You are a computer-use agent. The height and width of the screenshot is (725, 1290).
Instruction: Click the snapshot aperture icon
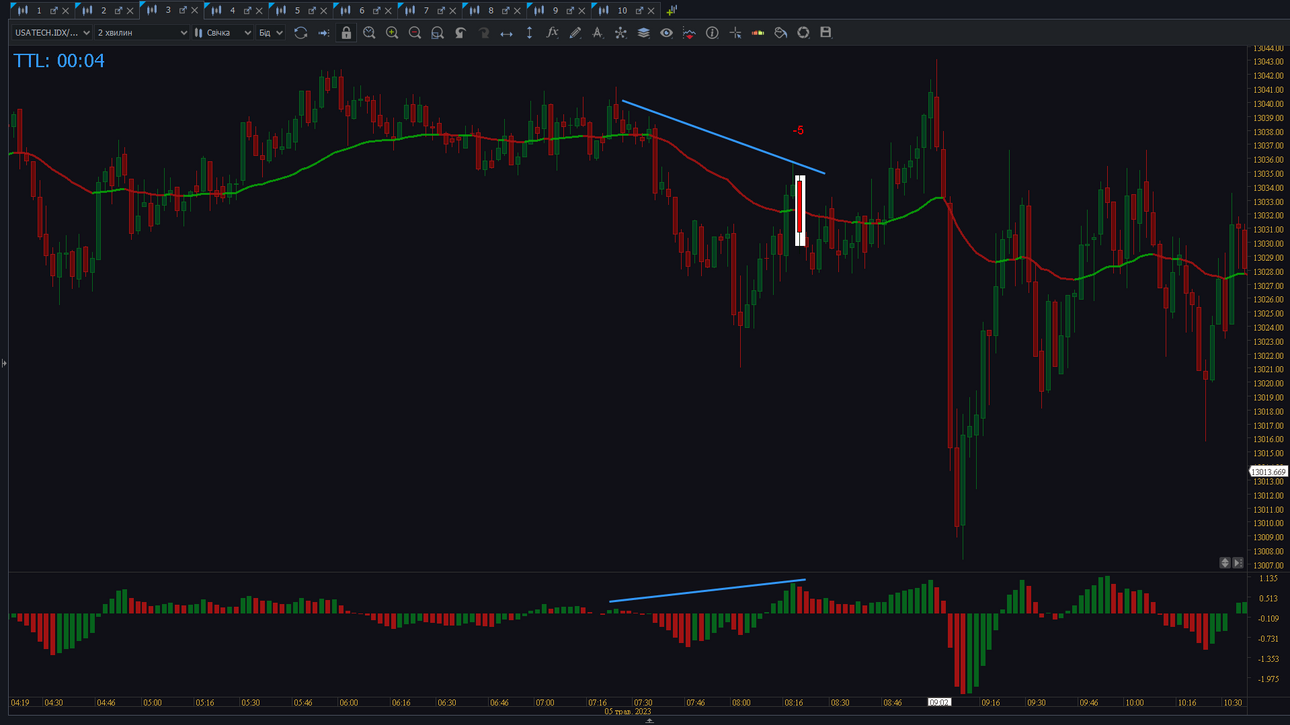[x=803, y=33]
